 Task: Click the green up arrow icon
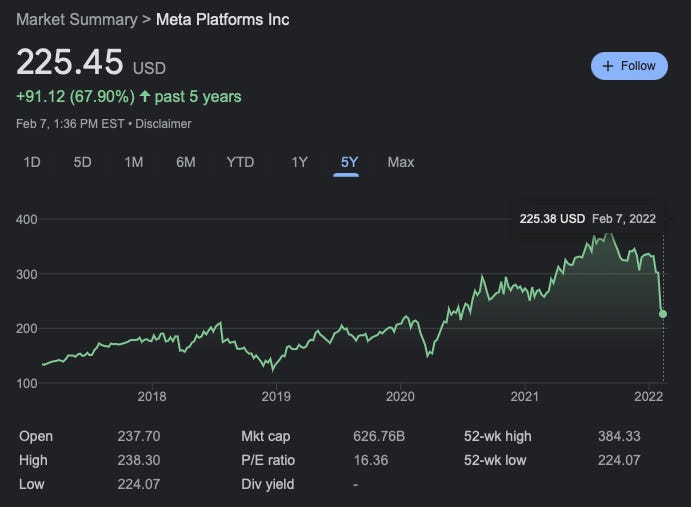pyautogui.click(x=145, y=96)
